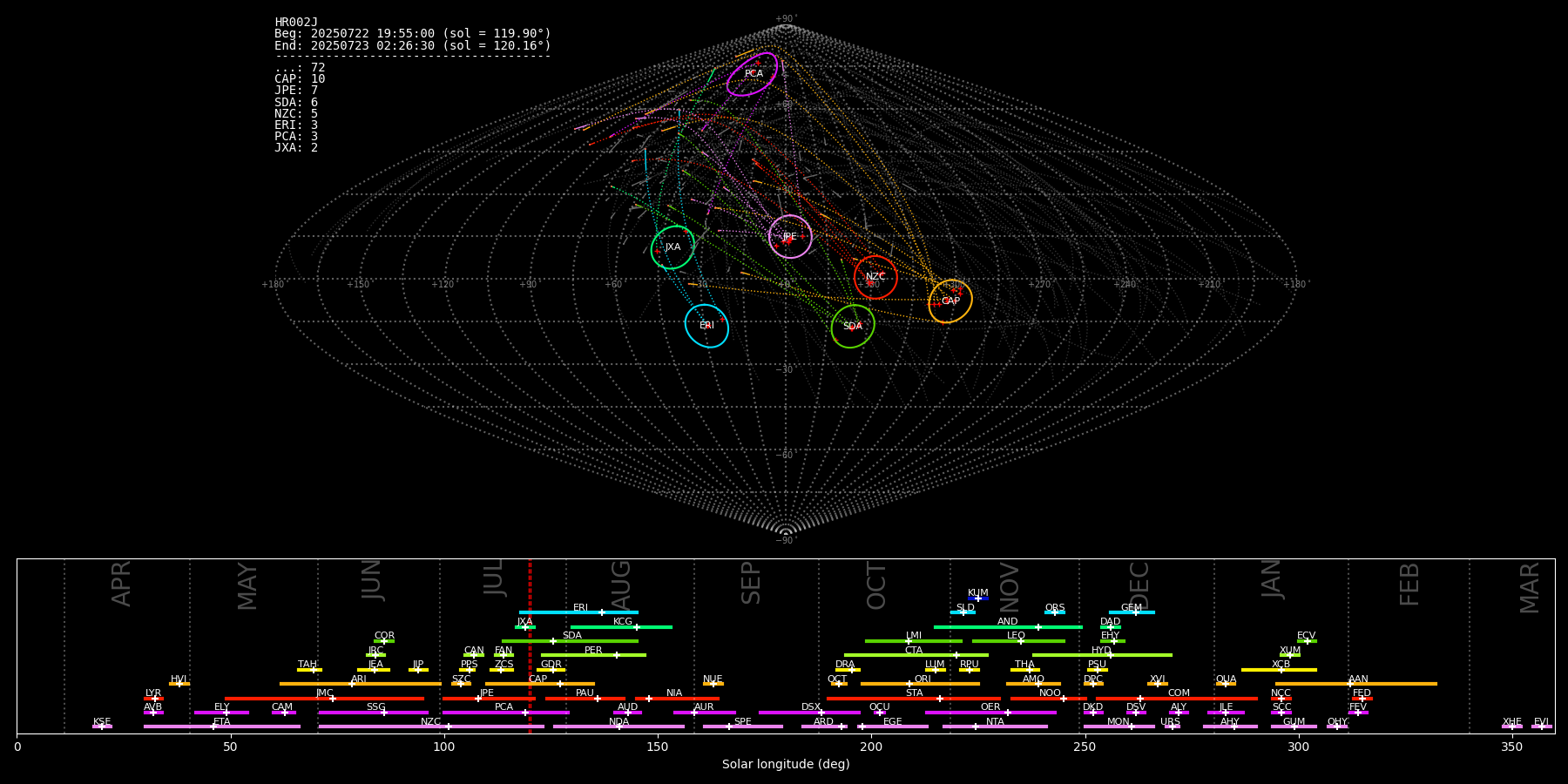Click the XCB yellow timeline bar
The width and height of the screenshot is (1568, 784).
[x=1279, y=670]
